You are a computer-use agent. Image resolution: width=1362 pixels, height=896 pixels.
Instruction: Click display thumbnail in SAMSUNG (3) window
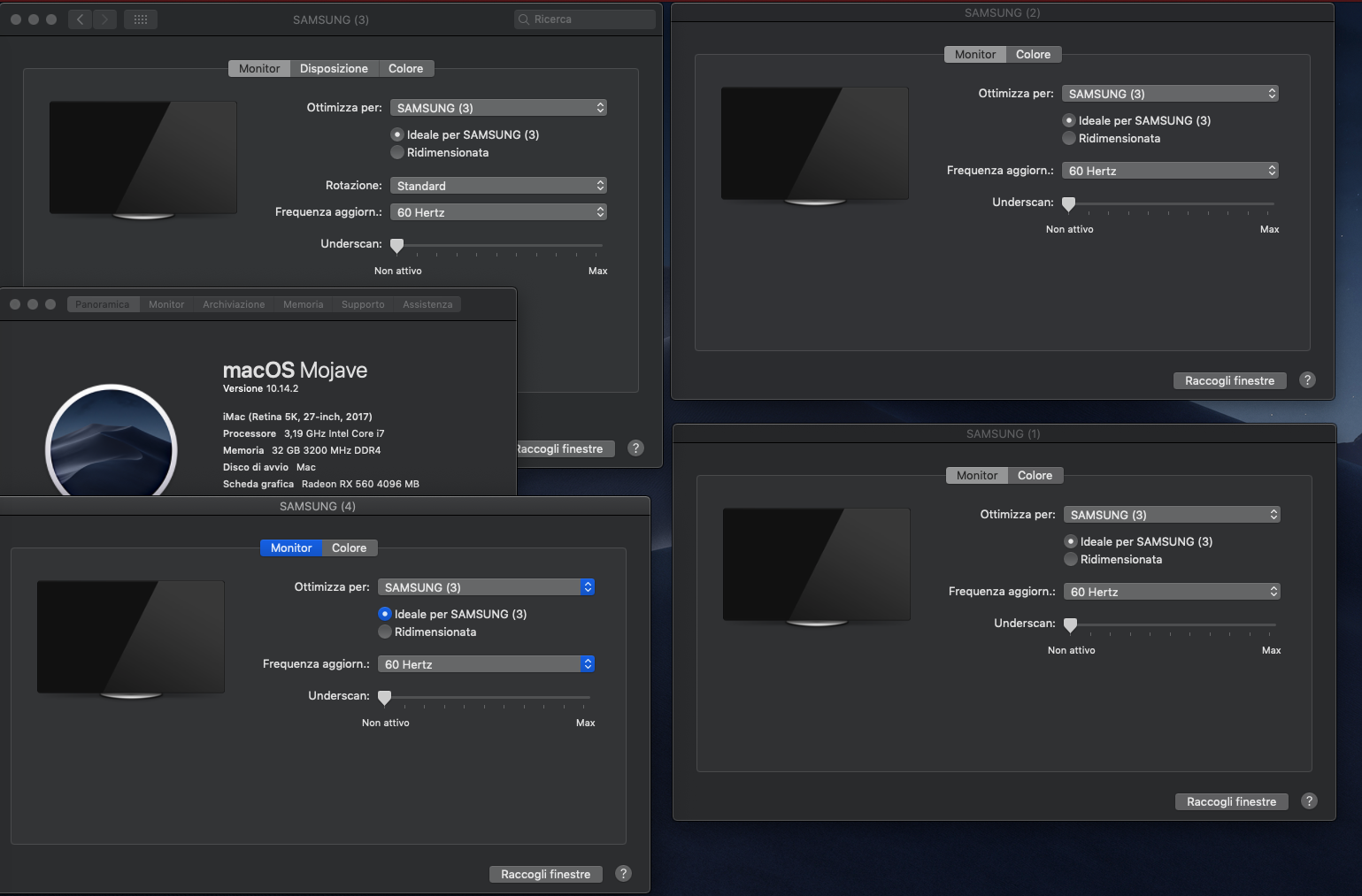[x=143, y=159]
